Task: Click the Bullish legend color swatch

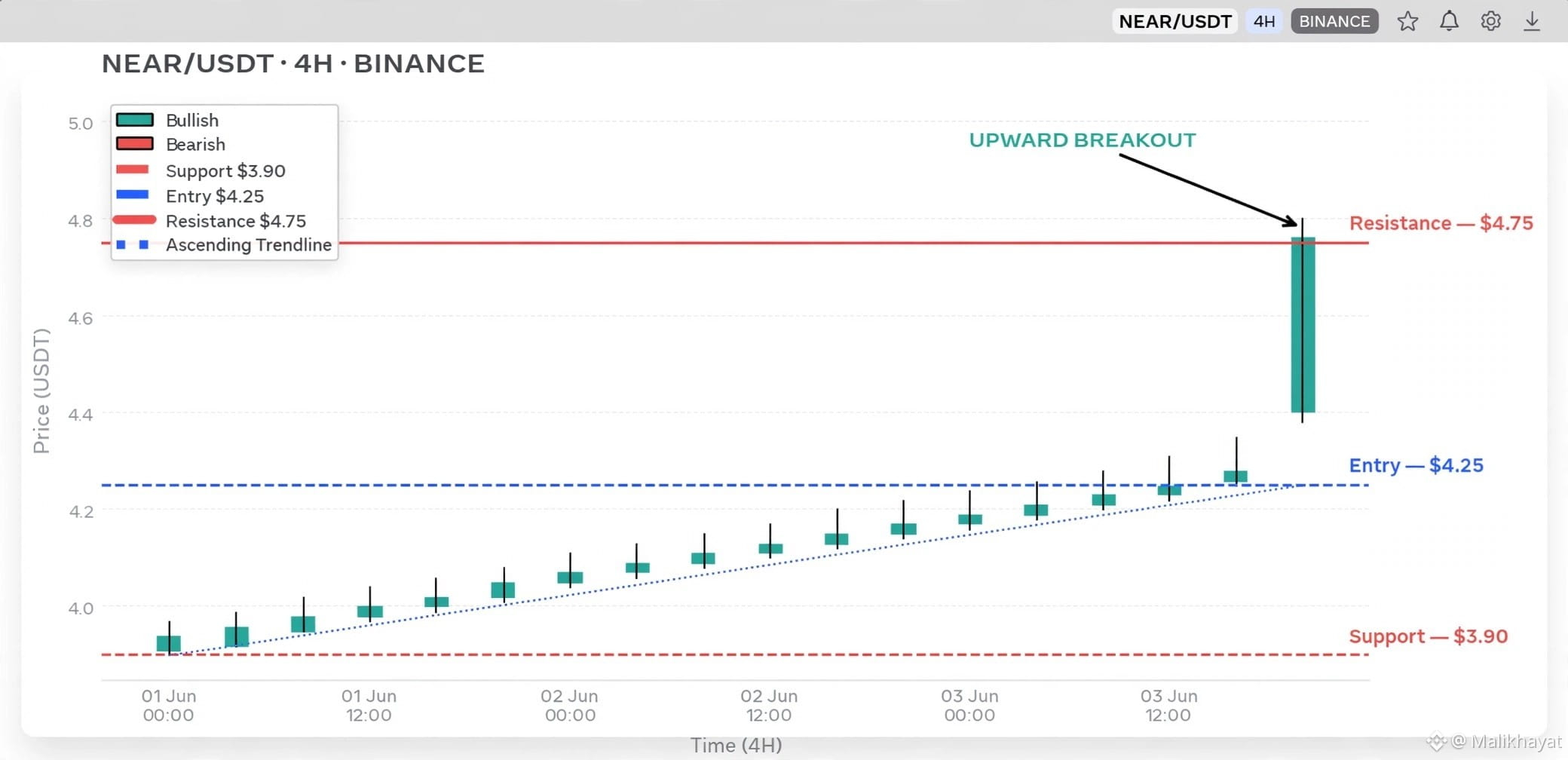Action: [x=135, y=120]
